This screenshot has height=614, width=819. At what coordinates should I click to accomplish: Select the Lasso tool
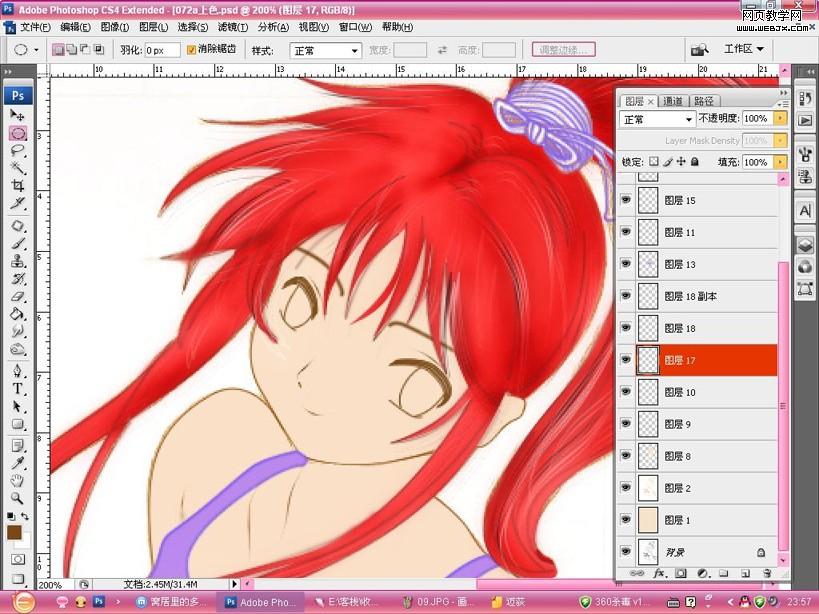(x=18, y=151)
